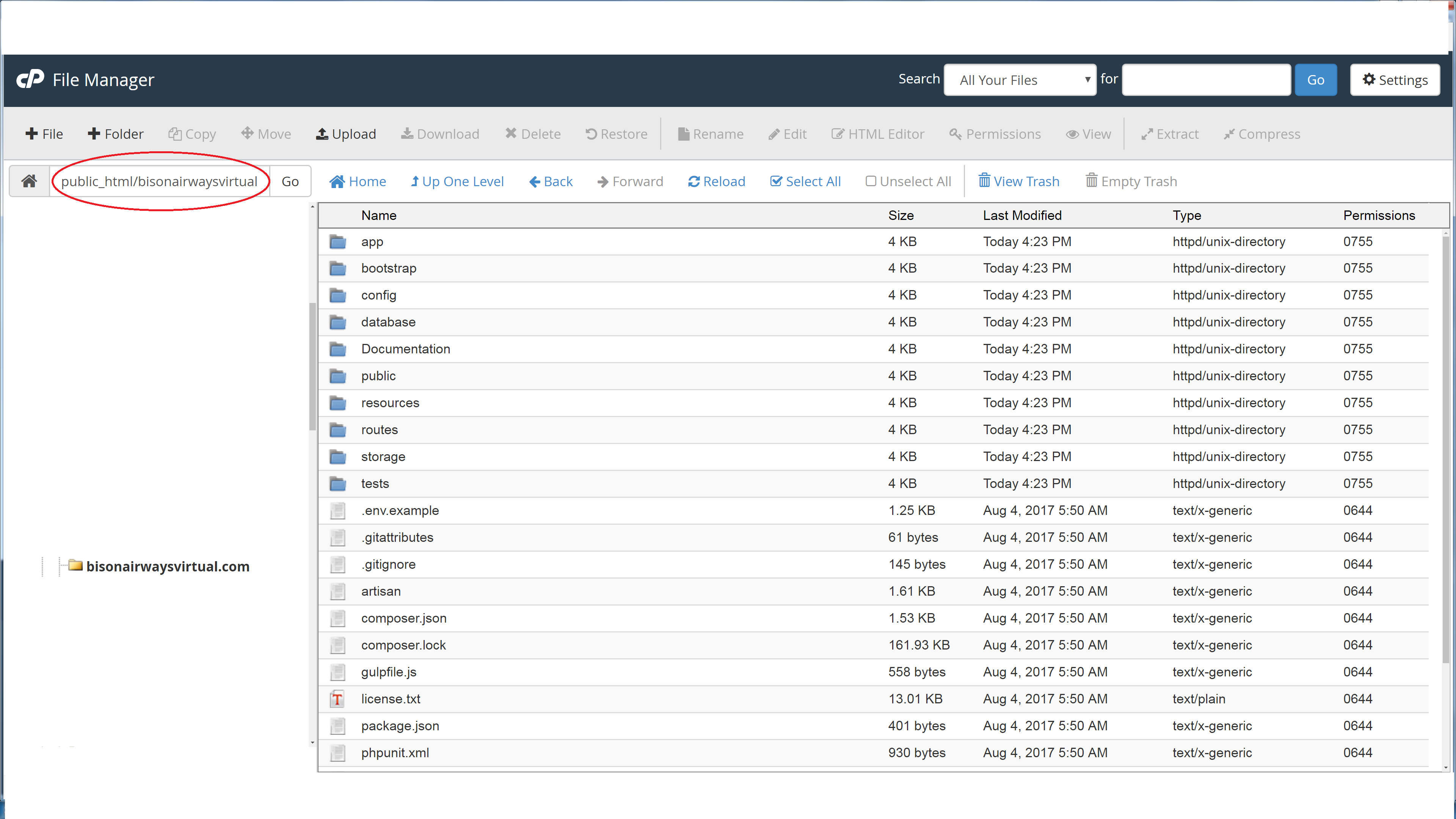Create a new folder with +Folder
The image size is (1456, 819).
pyautogui.click(x=115, y=134)
